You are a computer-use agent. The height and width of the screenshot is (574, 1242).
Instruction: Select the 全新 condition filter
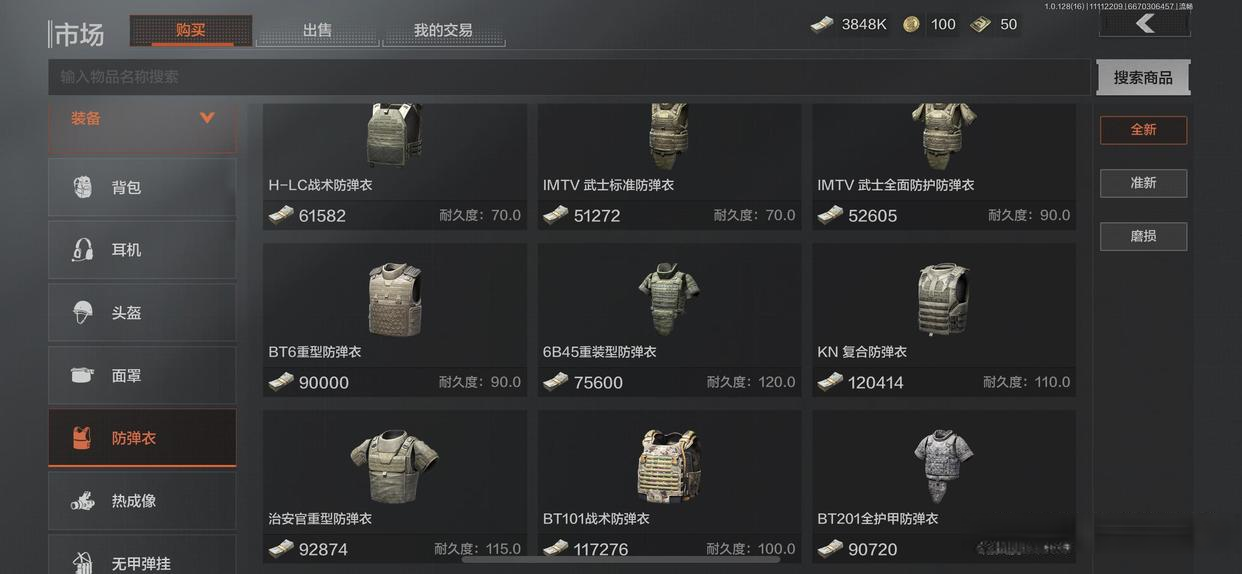[1143, 130]
